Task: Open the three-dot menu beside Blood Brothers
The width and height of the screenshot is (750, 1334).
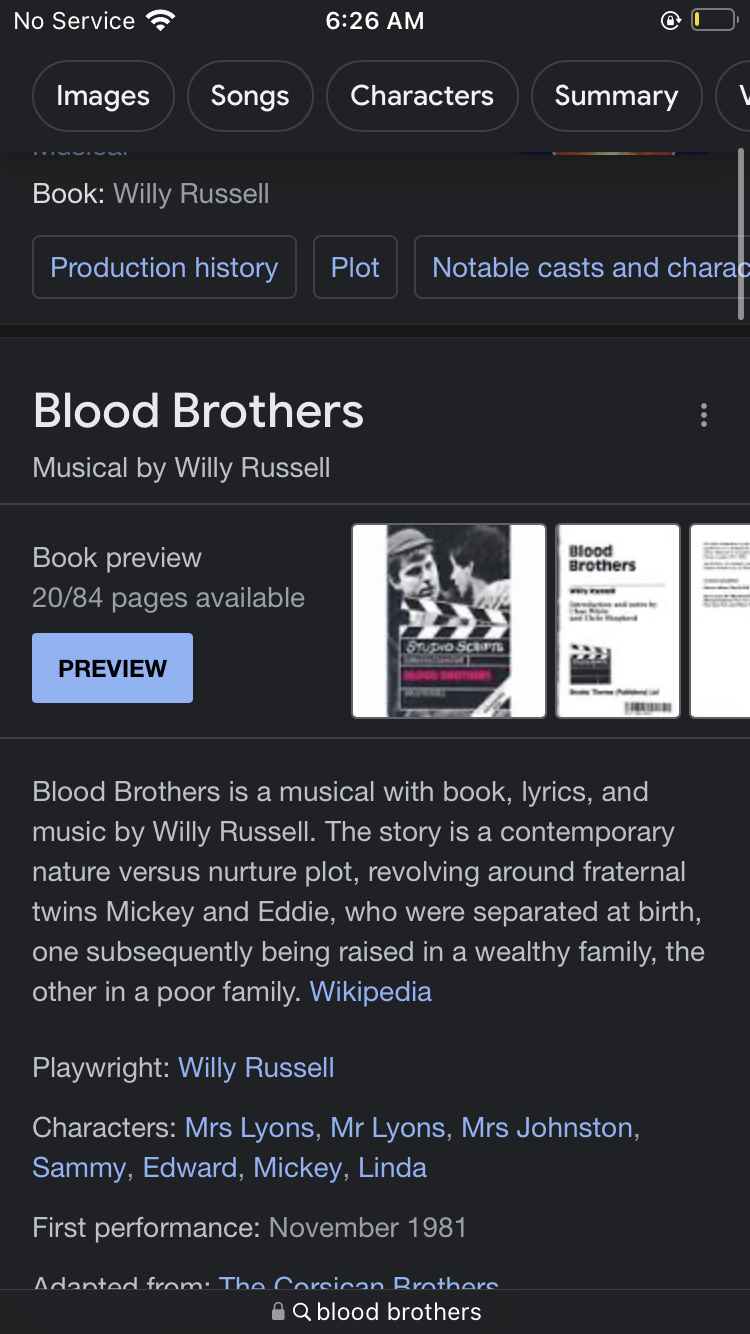Action: click(704, 415)
